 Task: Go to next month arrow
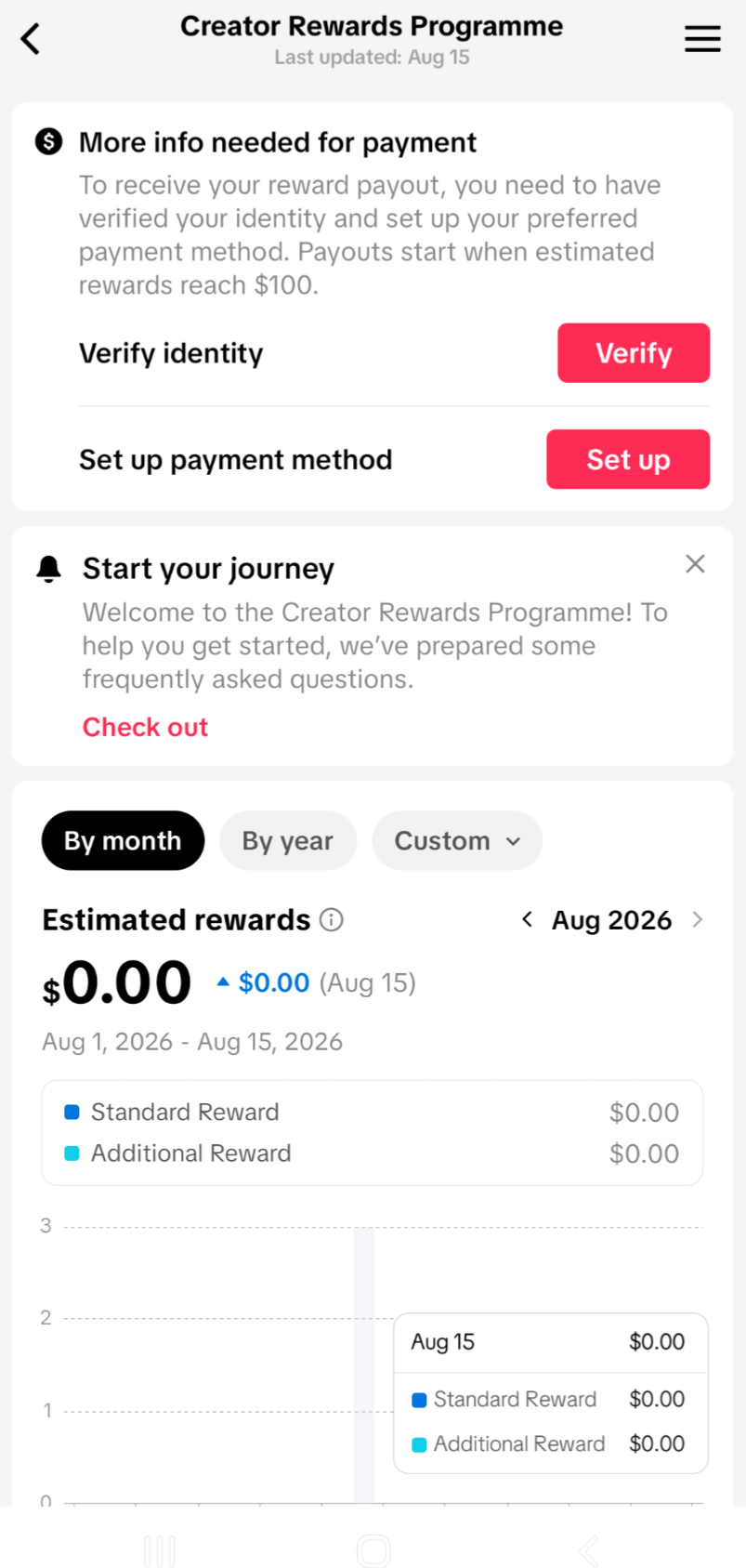(x=698, y=919)
